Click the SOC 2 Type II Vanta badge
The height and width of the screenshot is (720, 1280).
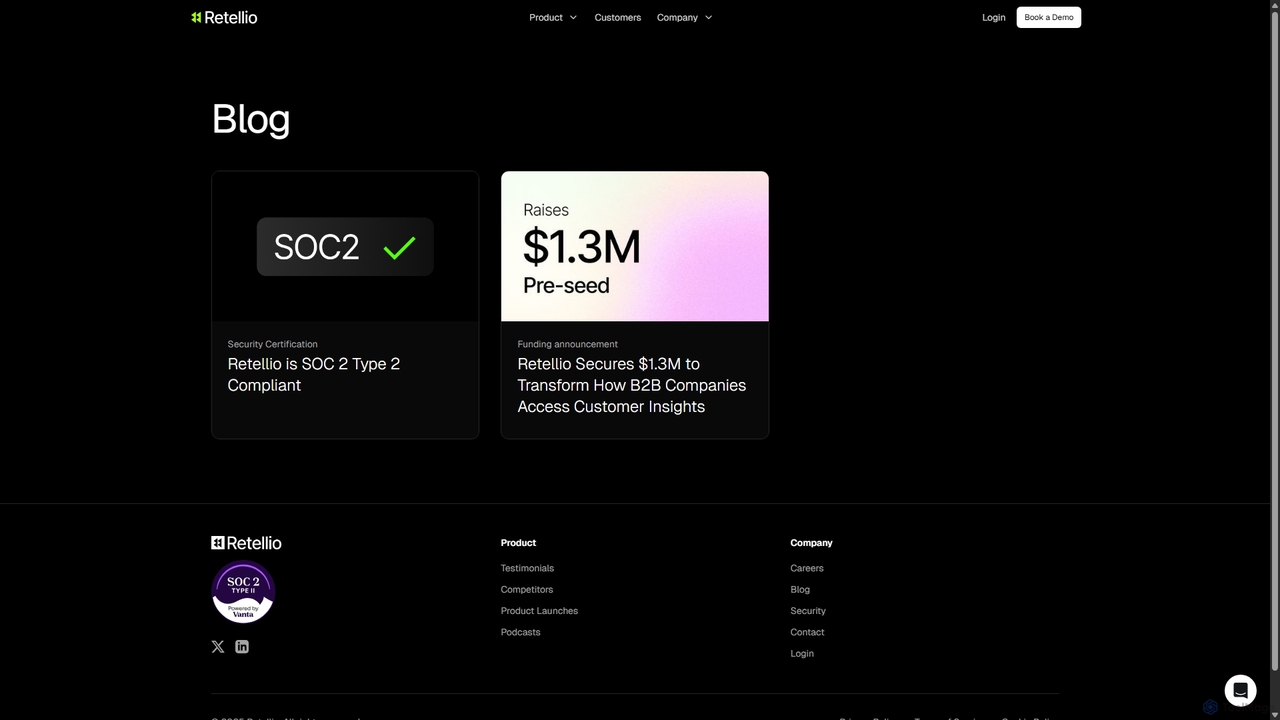point(243,592)
